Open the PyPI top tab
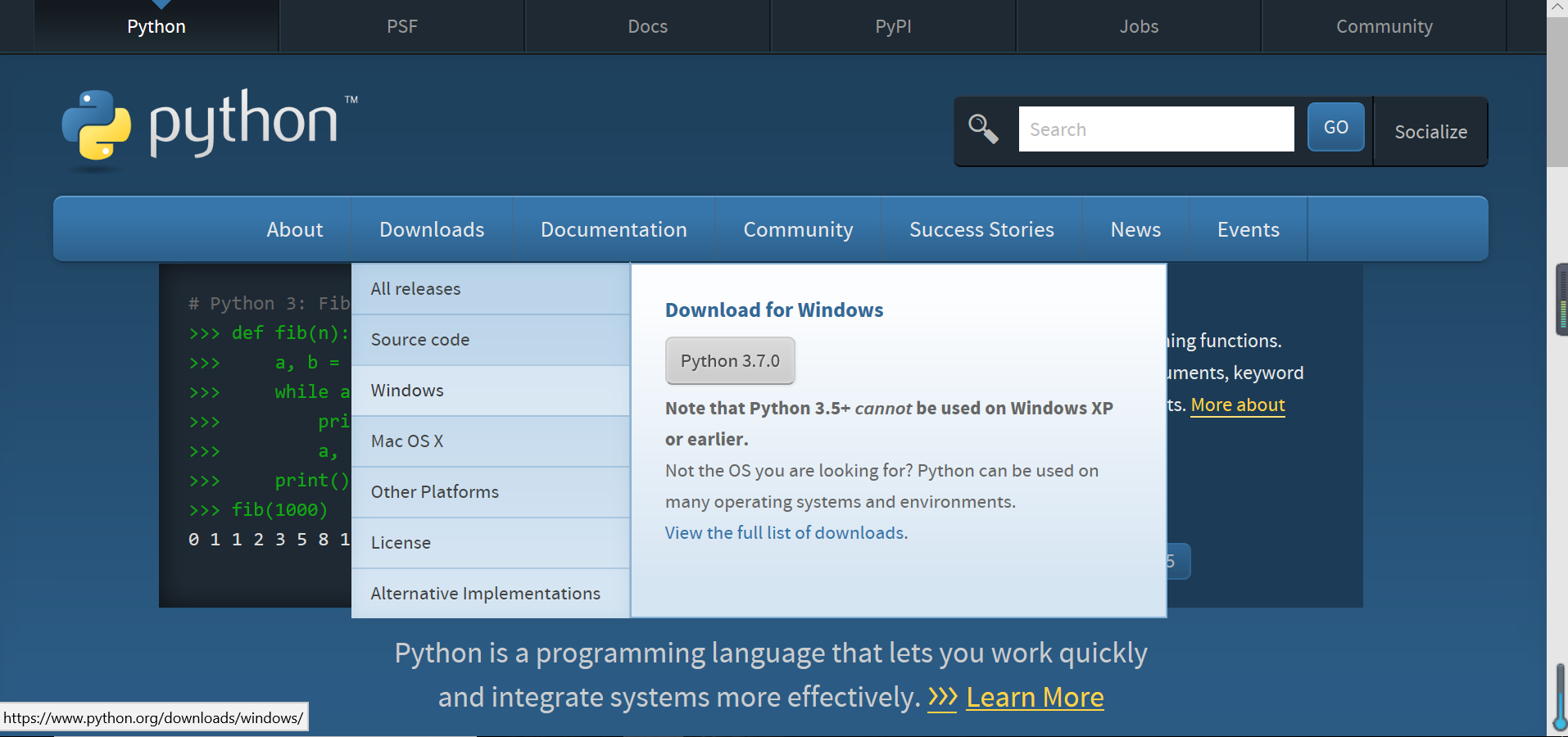This screenshot has width=1568, height=737. pos(893,26)
